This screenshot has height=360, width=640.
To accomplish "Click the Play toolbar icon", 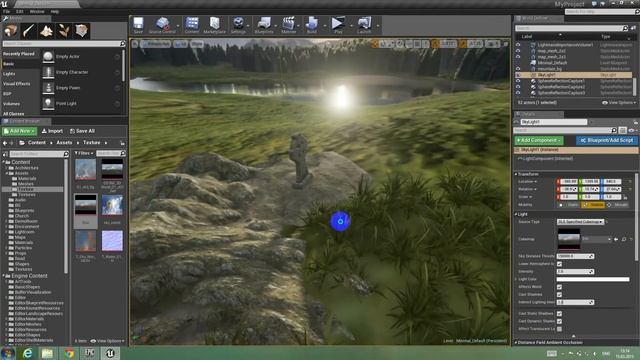I will (x=338, y=25).
